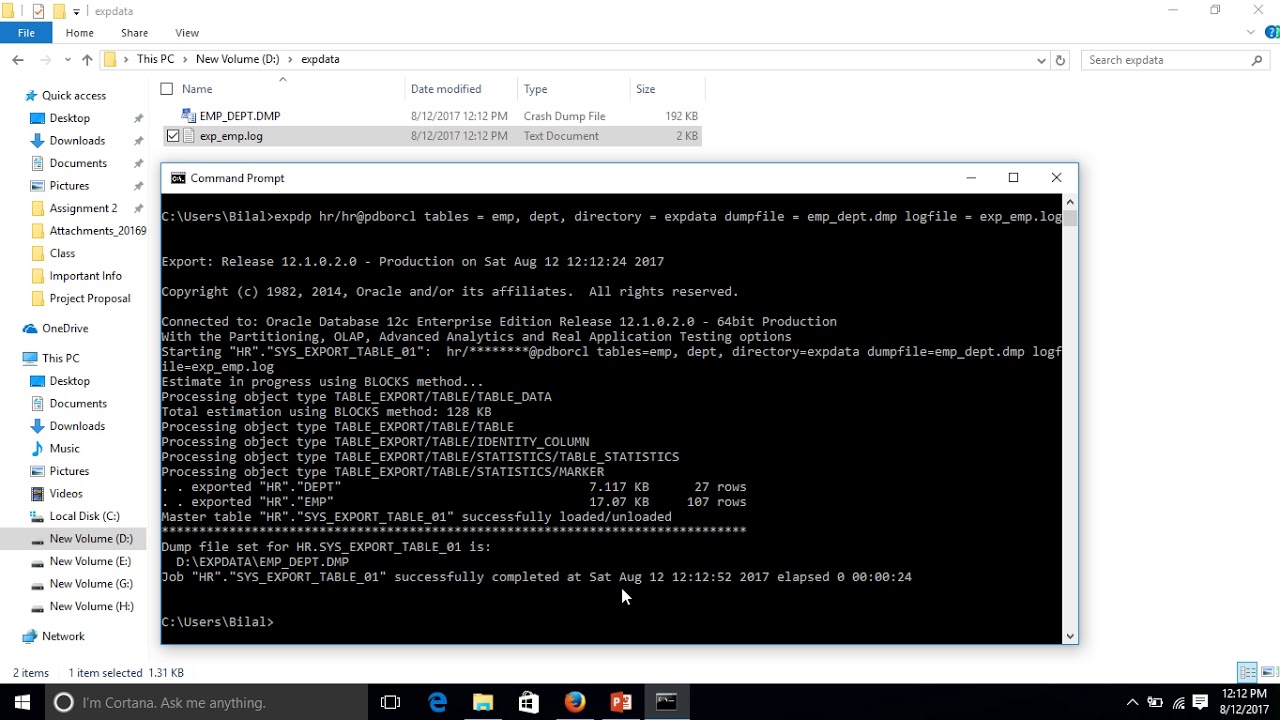Switch to Details view layout
Viewport: 1280px width, 720px height.
tap(1247, 672)
